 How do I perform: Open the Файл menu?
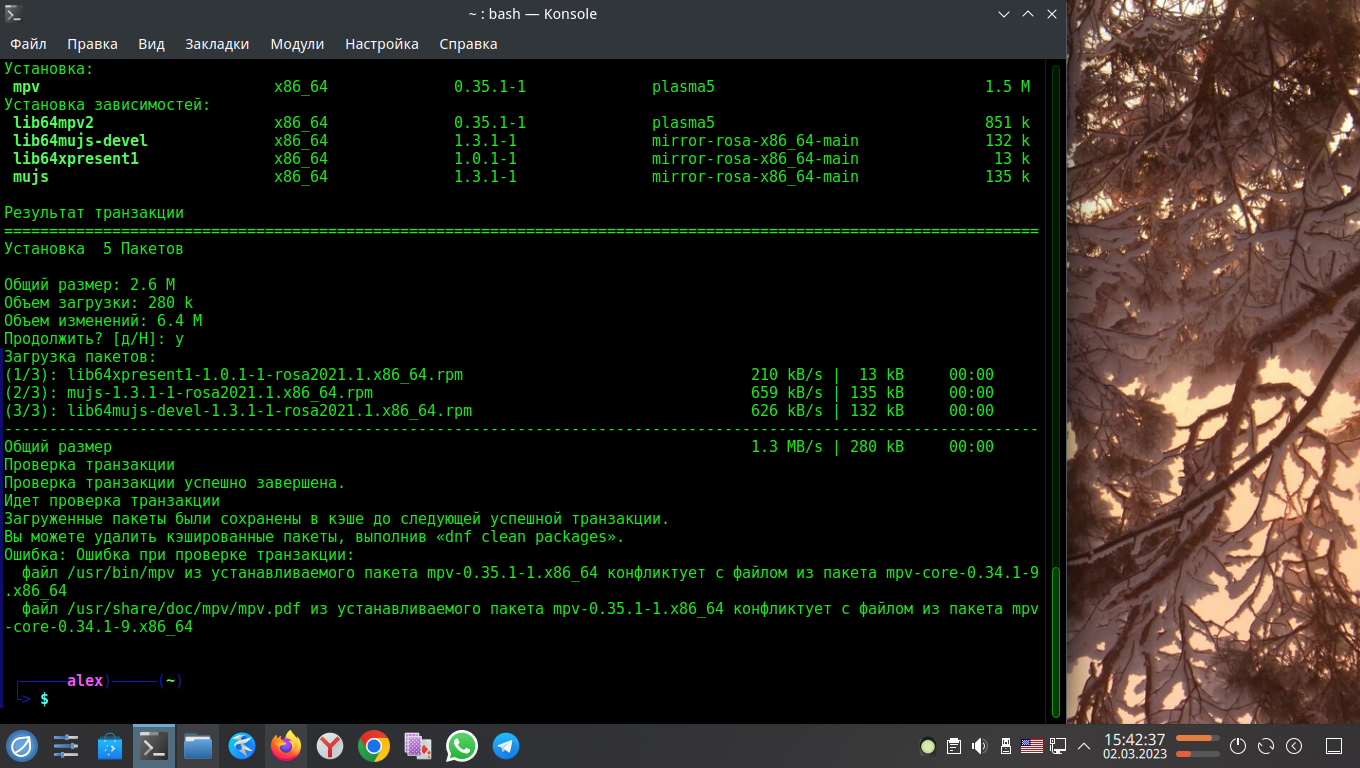tap(28, 44)
